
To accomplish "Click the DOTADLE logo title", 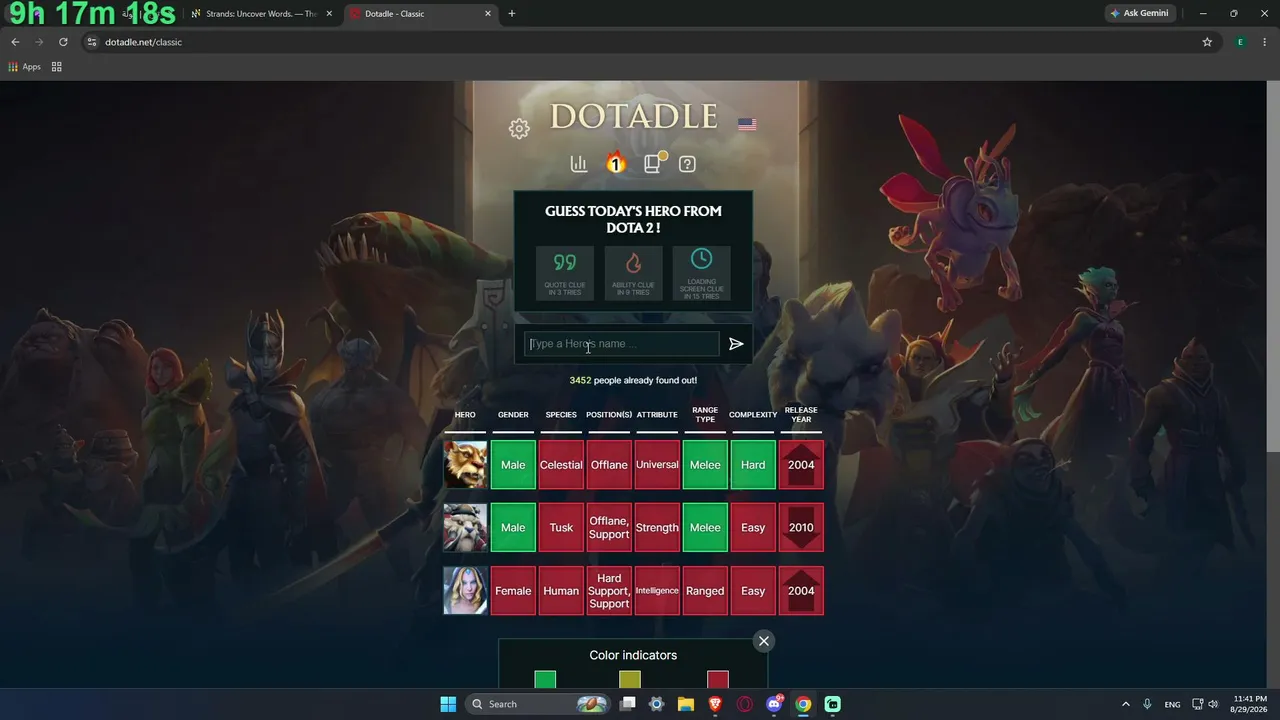I will pyautogui.click(x=634, y=116).
